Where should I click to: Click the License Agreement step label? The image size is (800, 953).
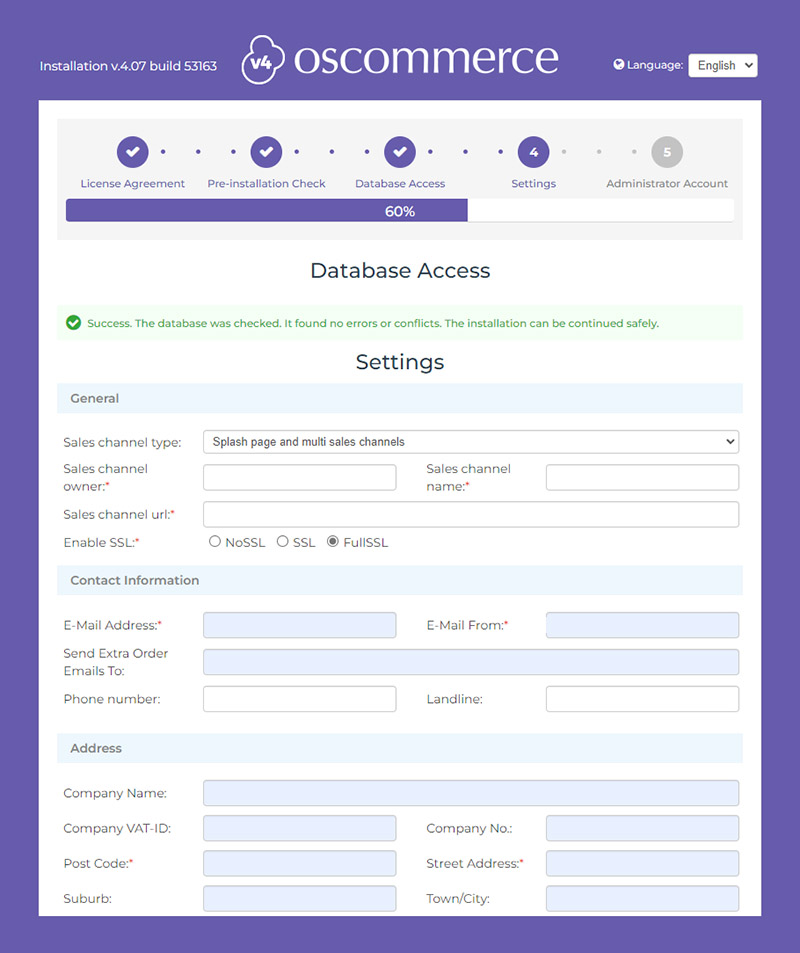132,183
